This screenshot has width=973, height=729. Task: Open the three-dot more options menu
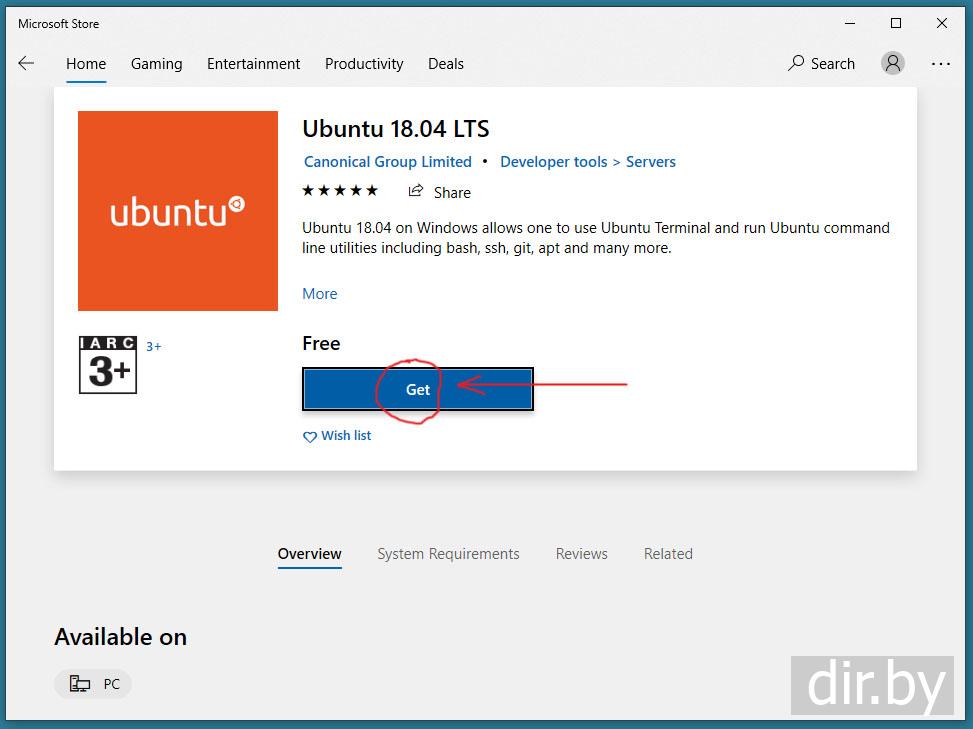(x=940, y=63)
